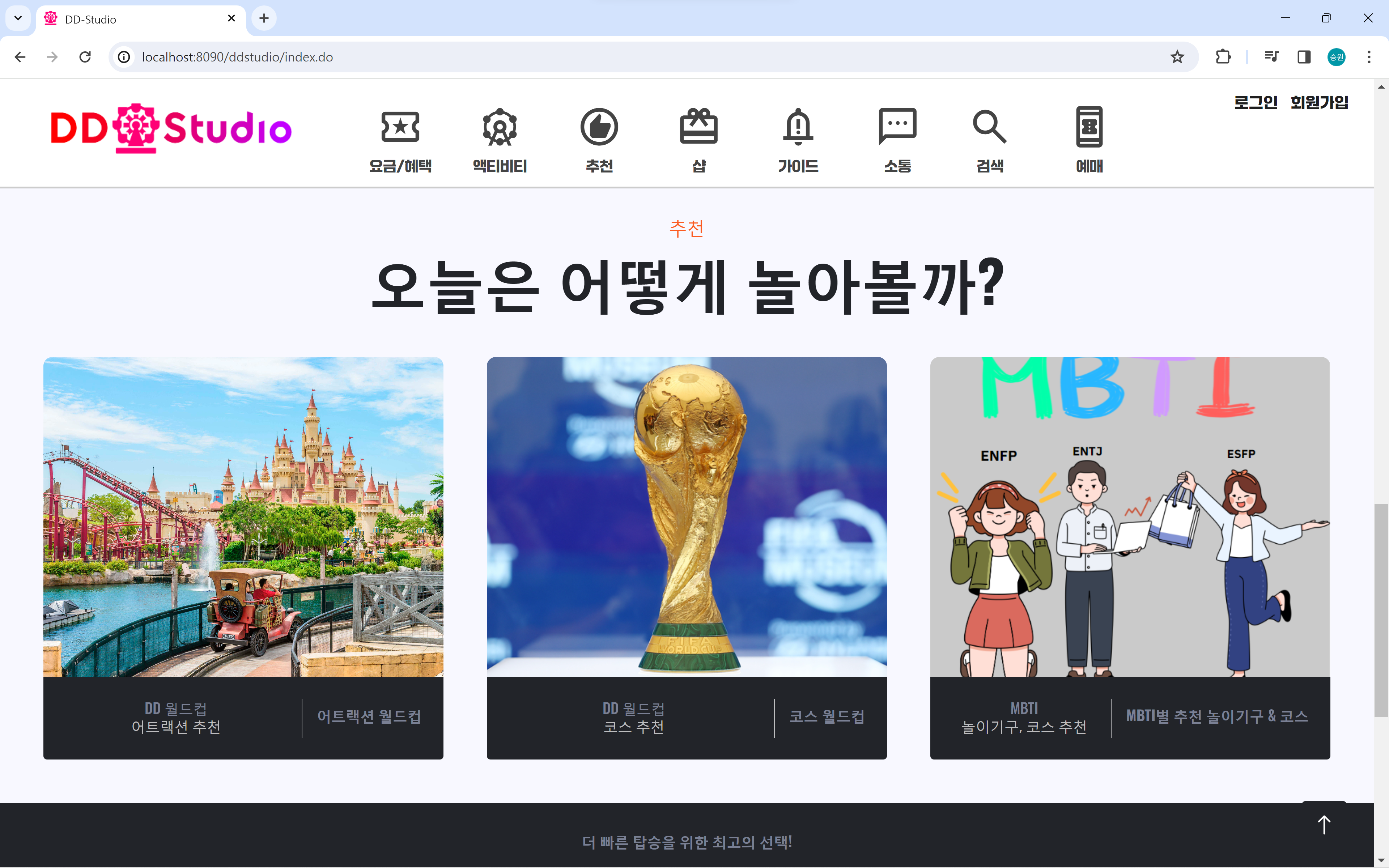Click the scroll-to-top arrow button

click(x=1324, y=825)
